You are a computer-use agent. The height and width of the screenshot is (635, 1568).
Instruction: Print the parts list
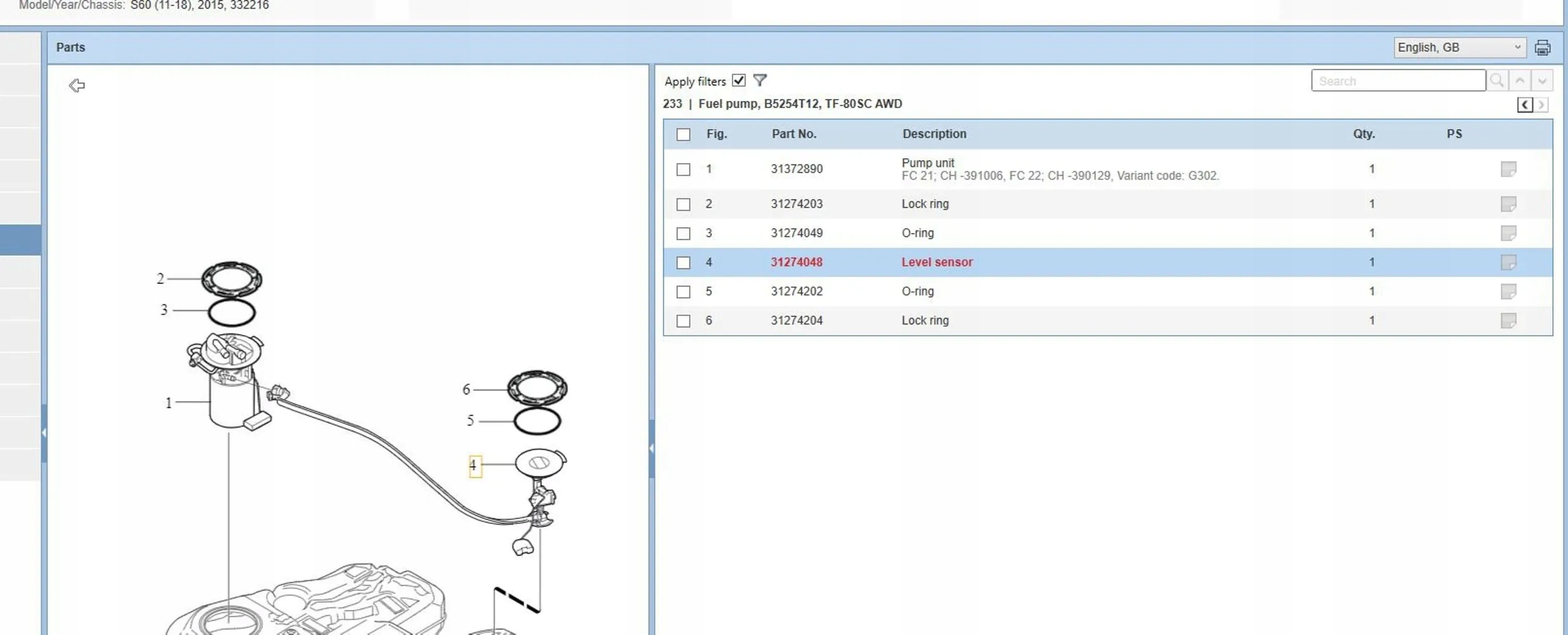point(1542,48)
